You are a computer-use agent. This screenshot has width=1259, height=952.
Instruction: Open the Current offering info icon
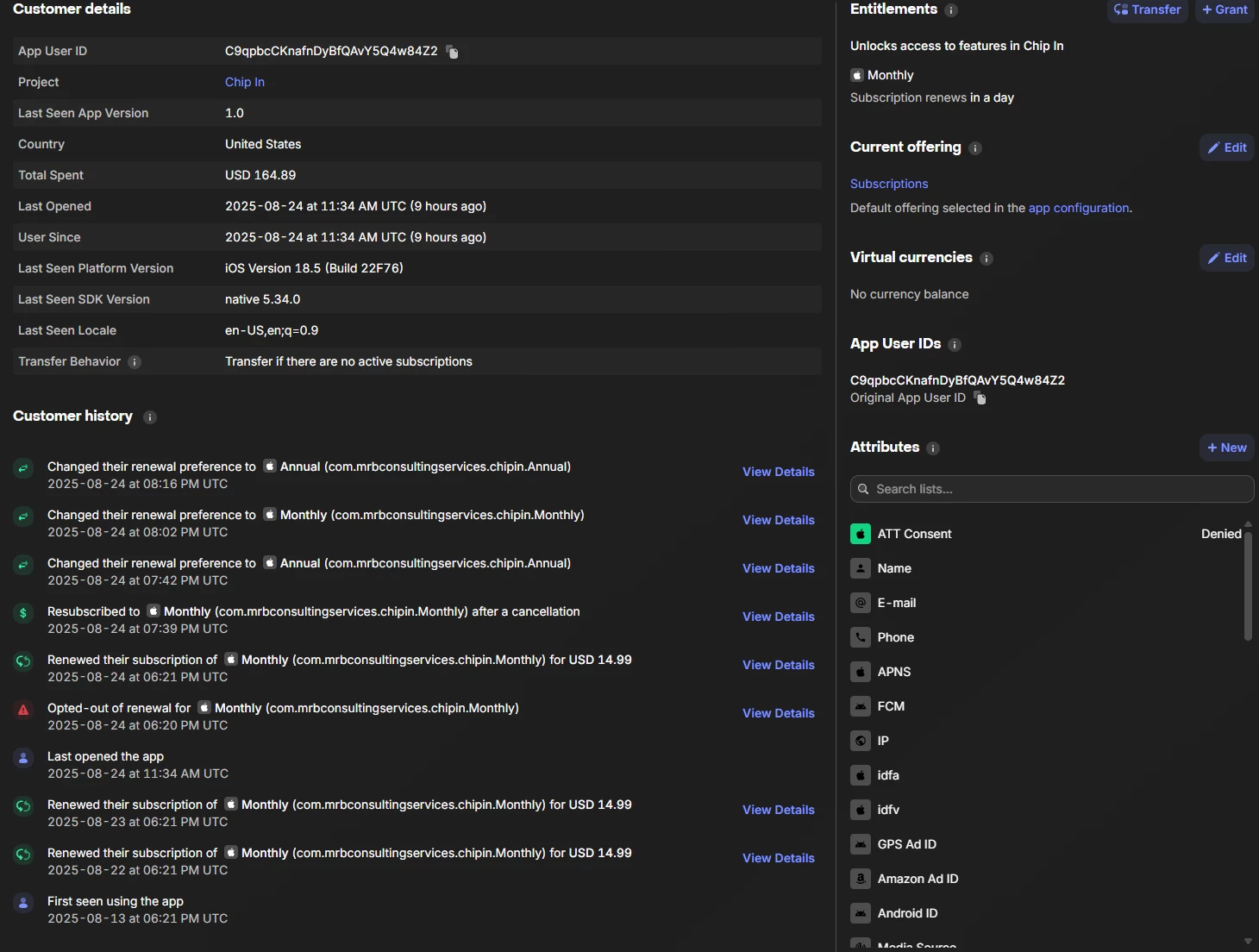pyautogui.click(x=975, y=148)
